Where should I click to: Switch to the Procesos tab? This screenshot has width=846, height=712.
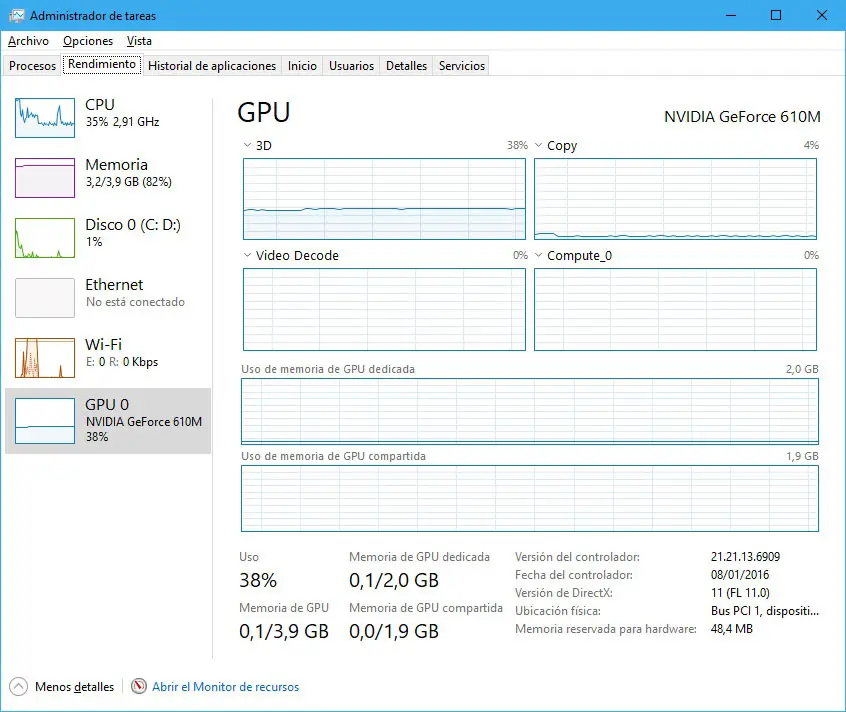coord(33,66)
